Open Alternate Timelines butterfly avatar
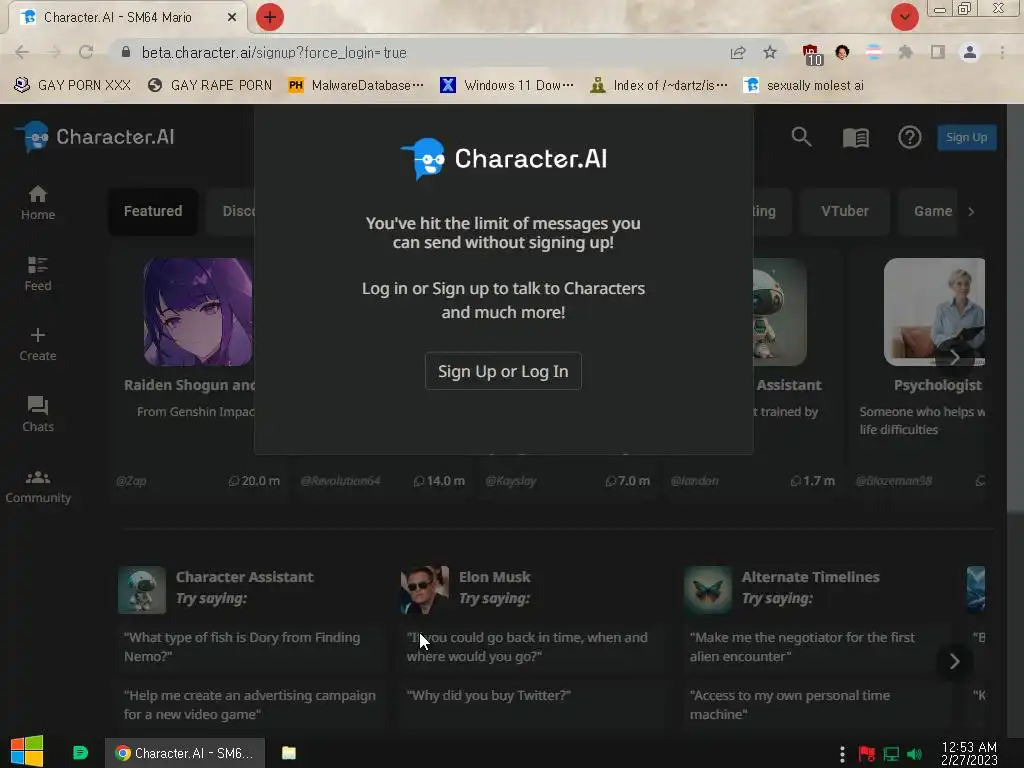The height and width of the screenshot is (768, 1024). click(708, 590)
